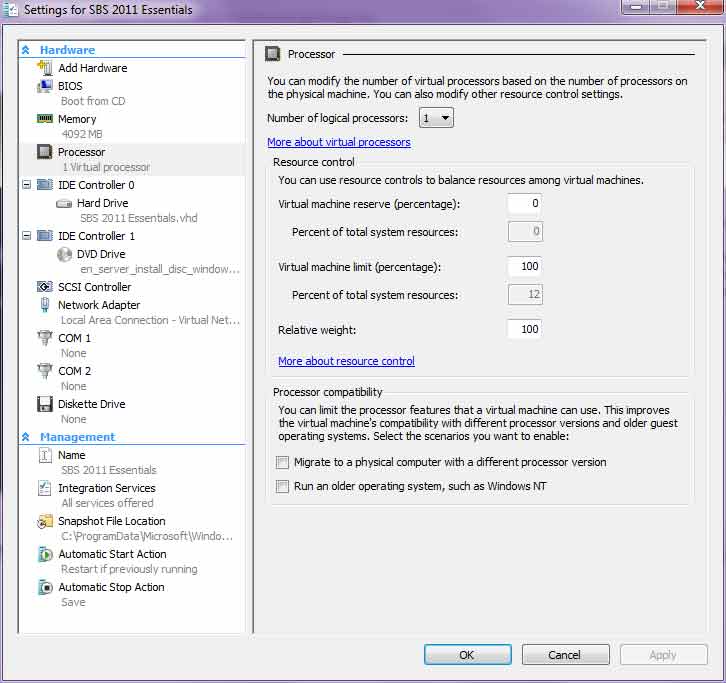
Task: Click the Name settings icon
Action: pos(45,455)
